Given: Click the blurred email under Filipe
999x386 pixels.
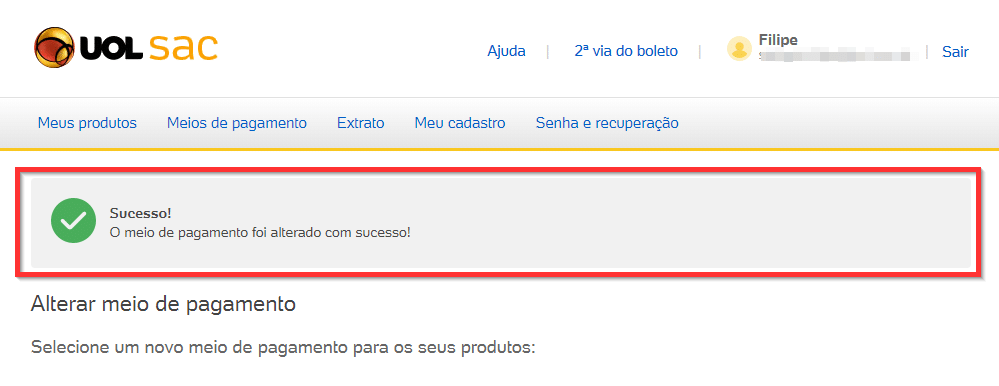Looking at the screenshot, I should (838, 55).
